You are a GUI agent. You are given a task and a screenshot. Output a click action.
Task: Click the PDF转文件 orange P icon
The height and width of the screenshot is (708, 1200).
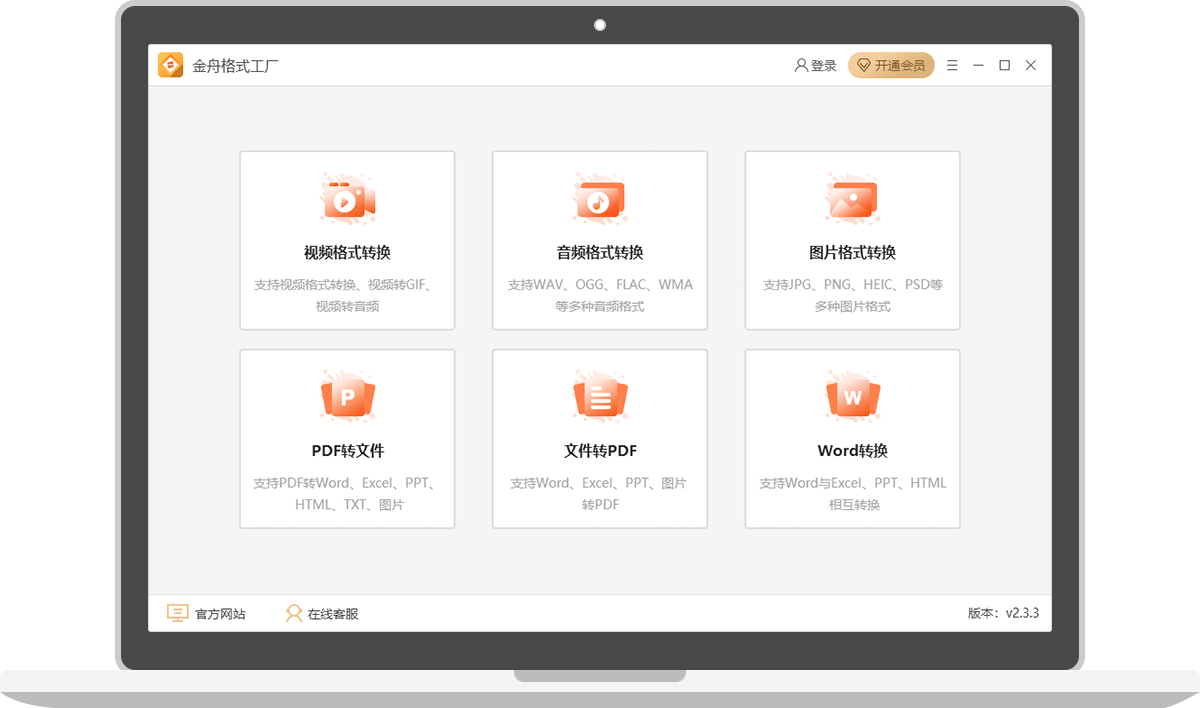point(347,398)
